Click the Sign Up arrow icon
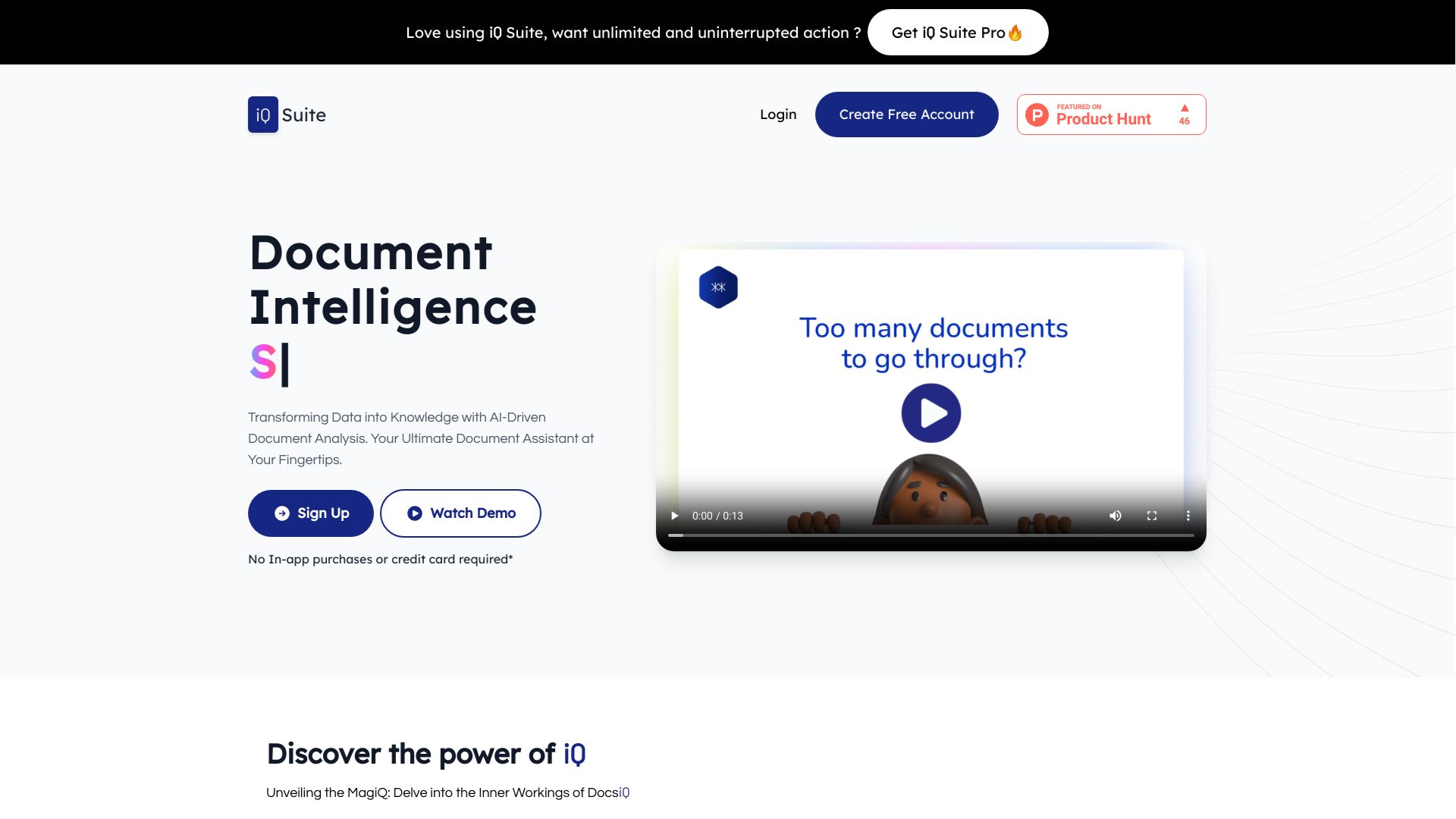 click(x=281, y=513)
